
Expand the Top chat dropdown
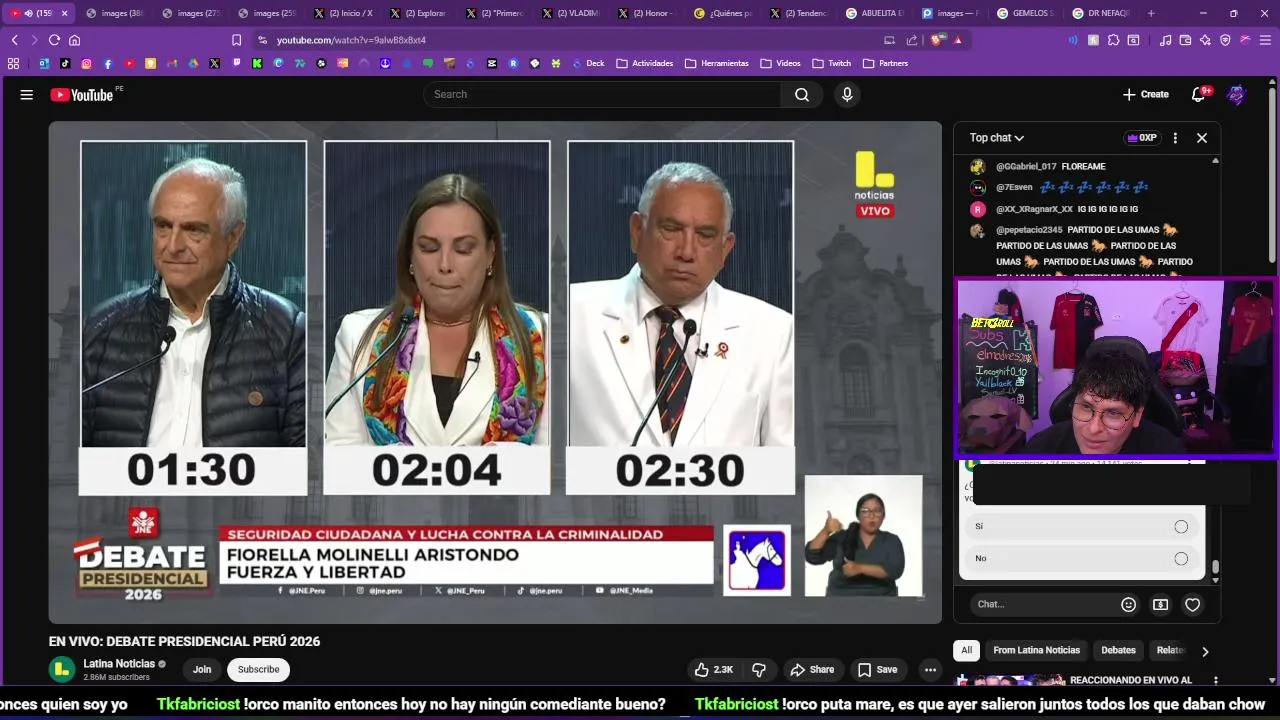[x=997, y=138]
